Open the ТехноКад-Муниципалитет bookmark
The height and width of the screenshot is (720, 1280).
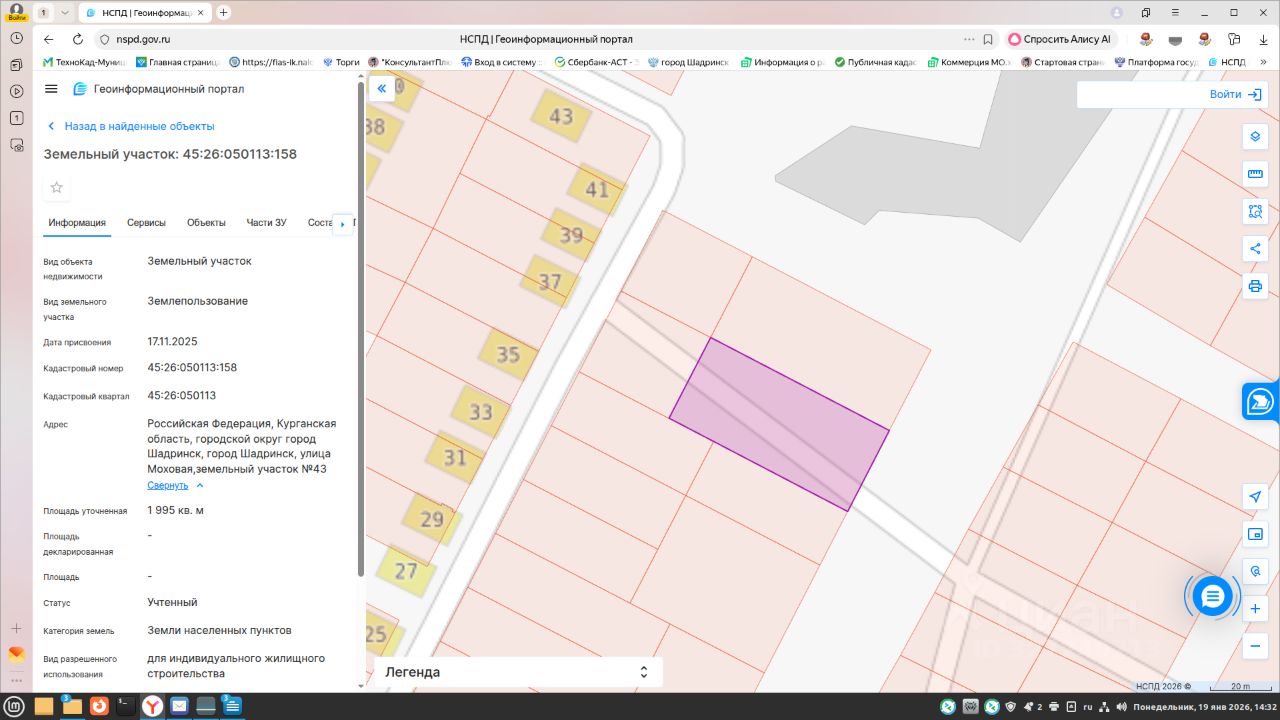84,62
